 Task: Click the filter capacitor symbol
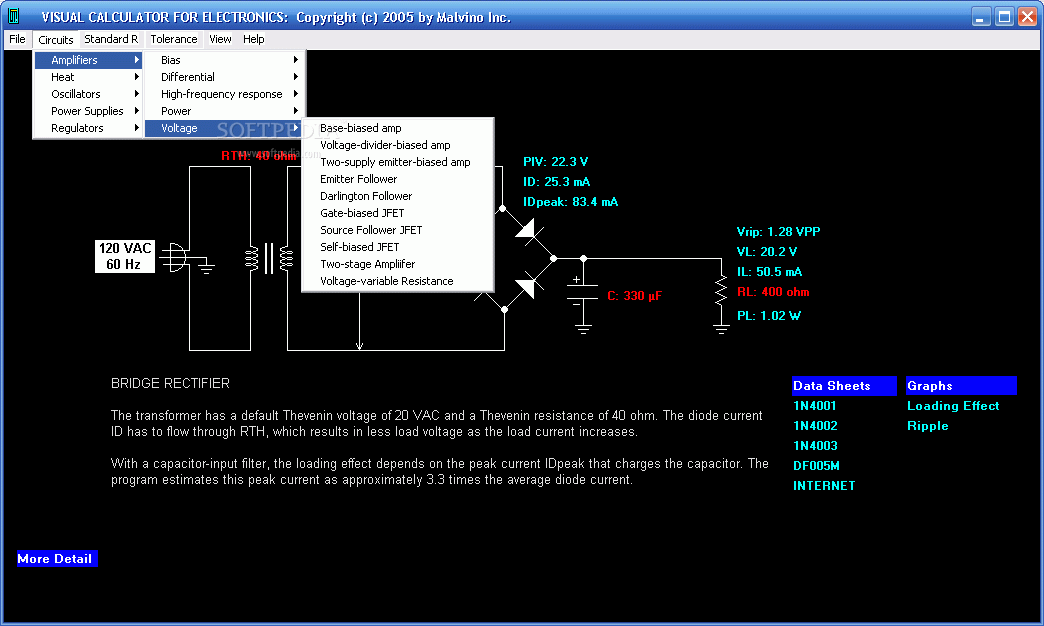tap(583, 294)
